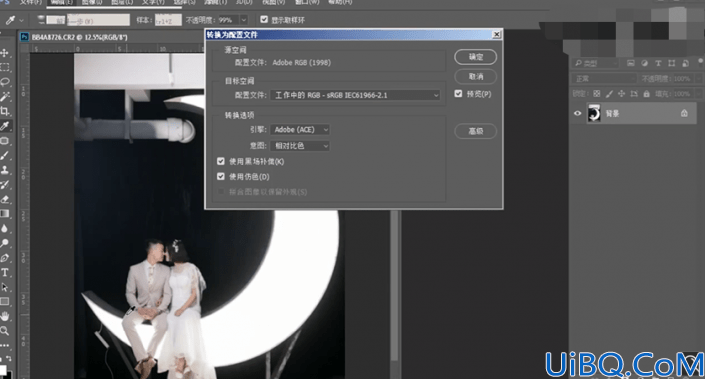Viewport: 705px width, 379px height.
Task: Open the 引擎 Adobe (ACE) dropdown
Action: point(300,129)
